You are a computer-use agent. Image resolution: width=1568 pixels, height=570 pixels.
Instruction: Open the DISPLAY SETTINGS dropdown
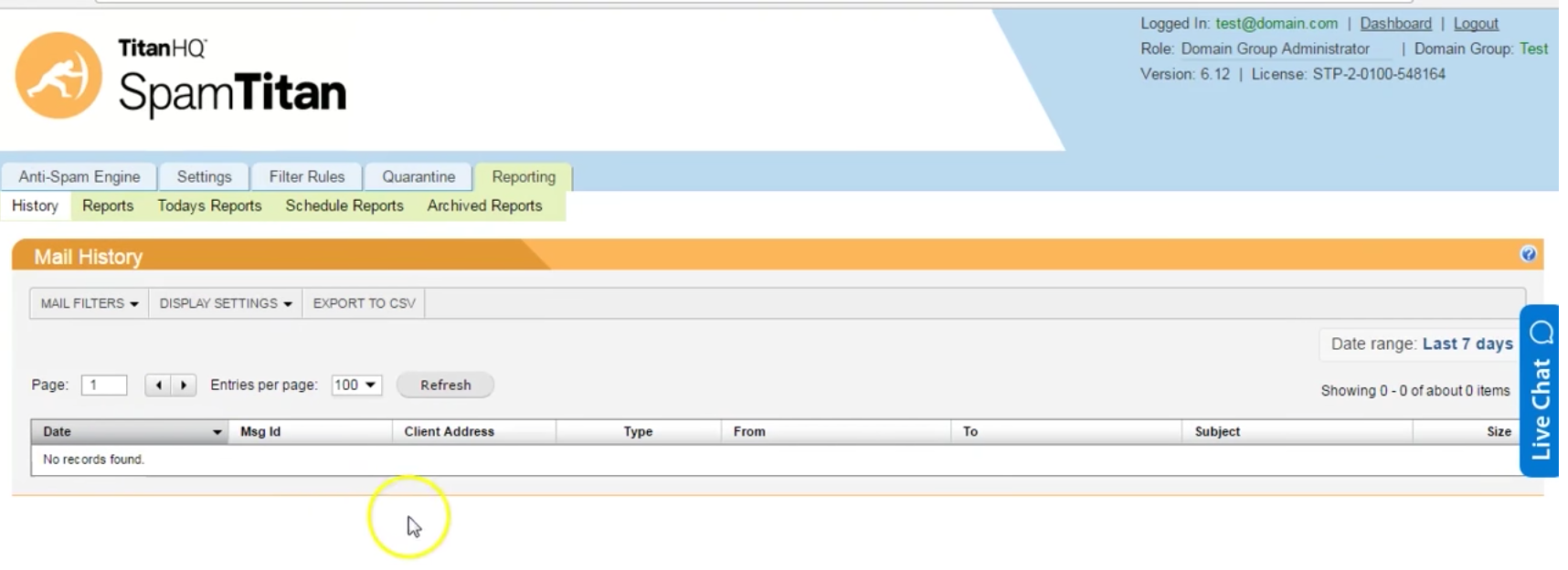coord(226,303)
